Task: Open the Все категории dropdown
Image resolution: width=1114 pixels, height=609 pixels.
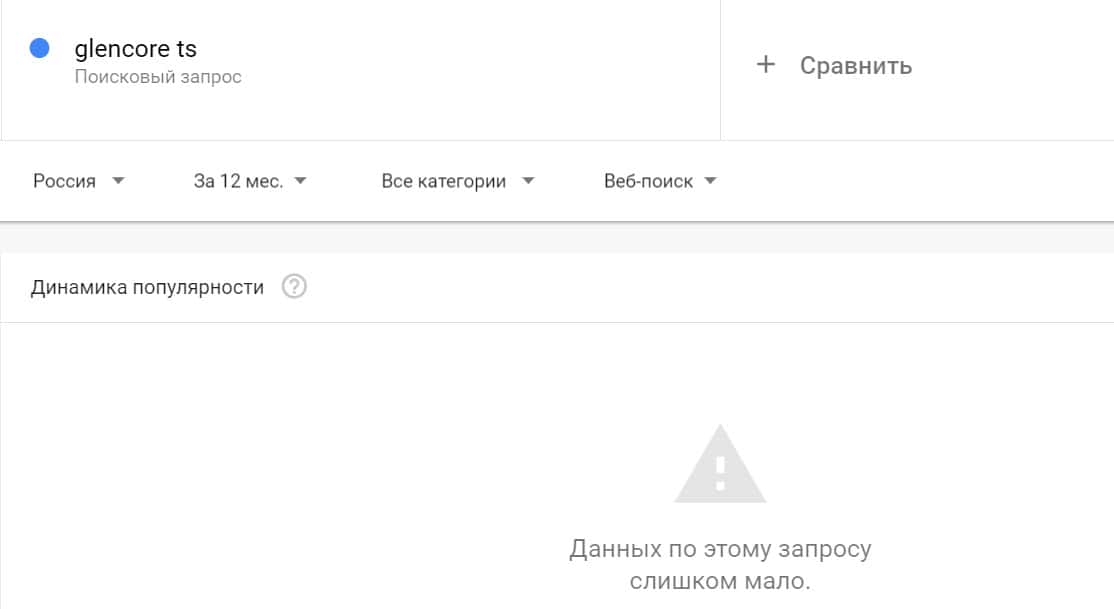Action: [x=444, y=181]
